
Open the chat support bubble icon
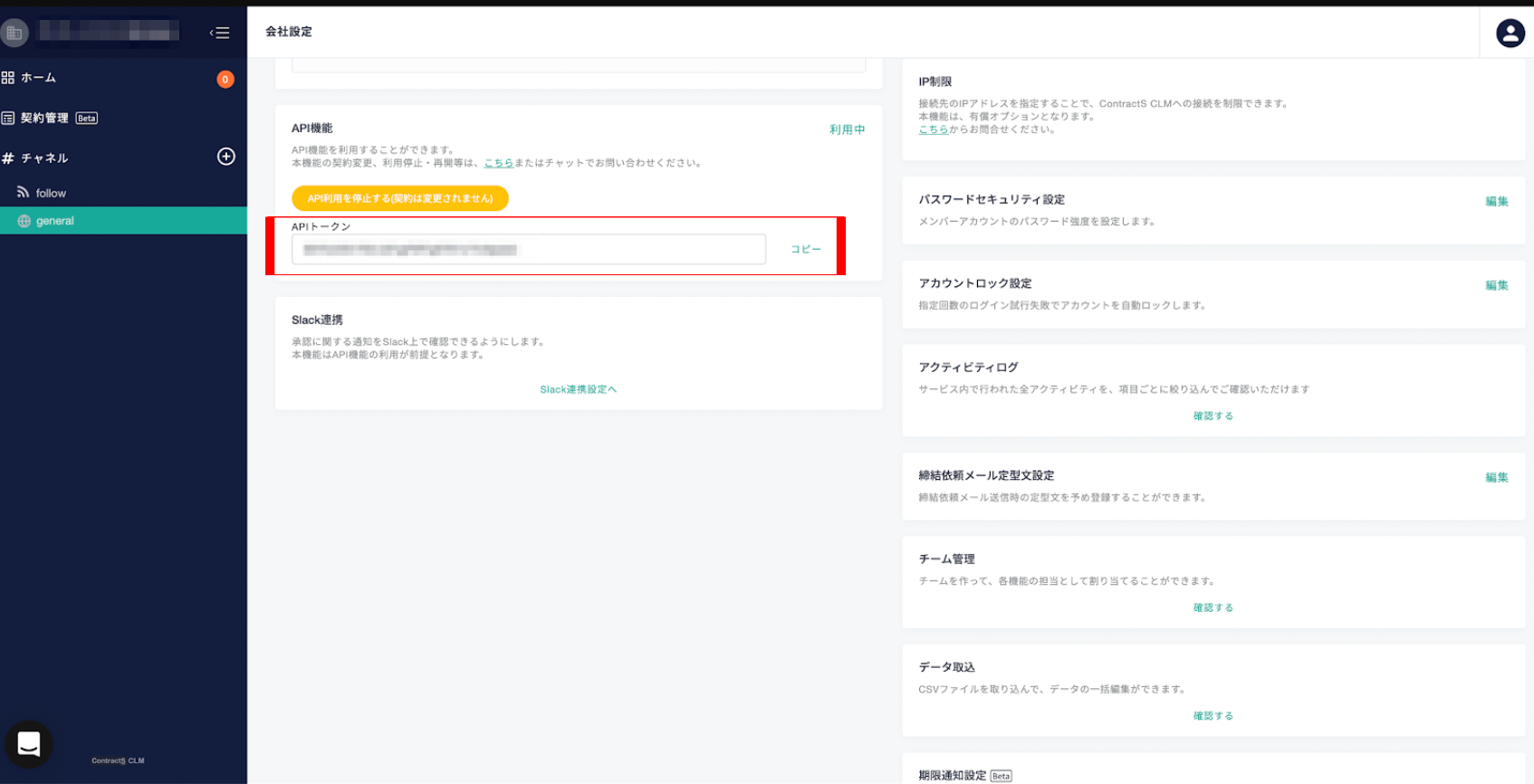[x=29, y=744]
